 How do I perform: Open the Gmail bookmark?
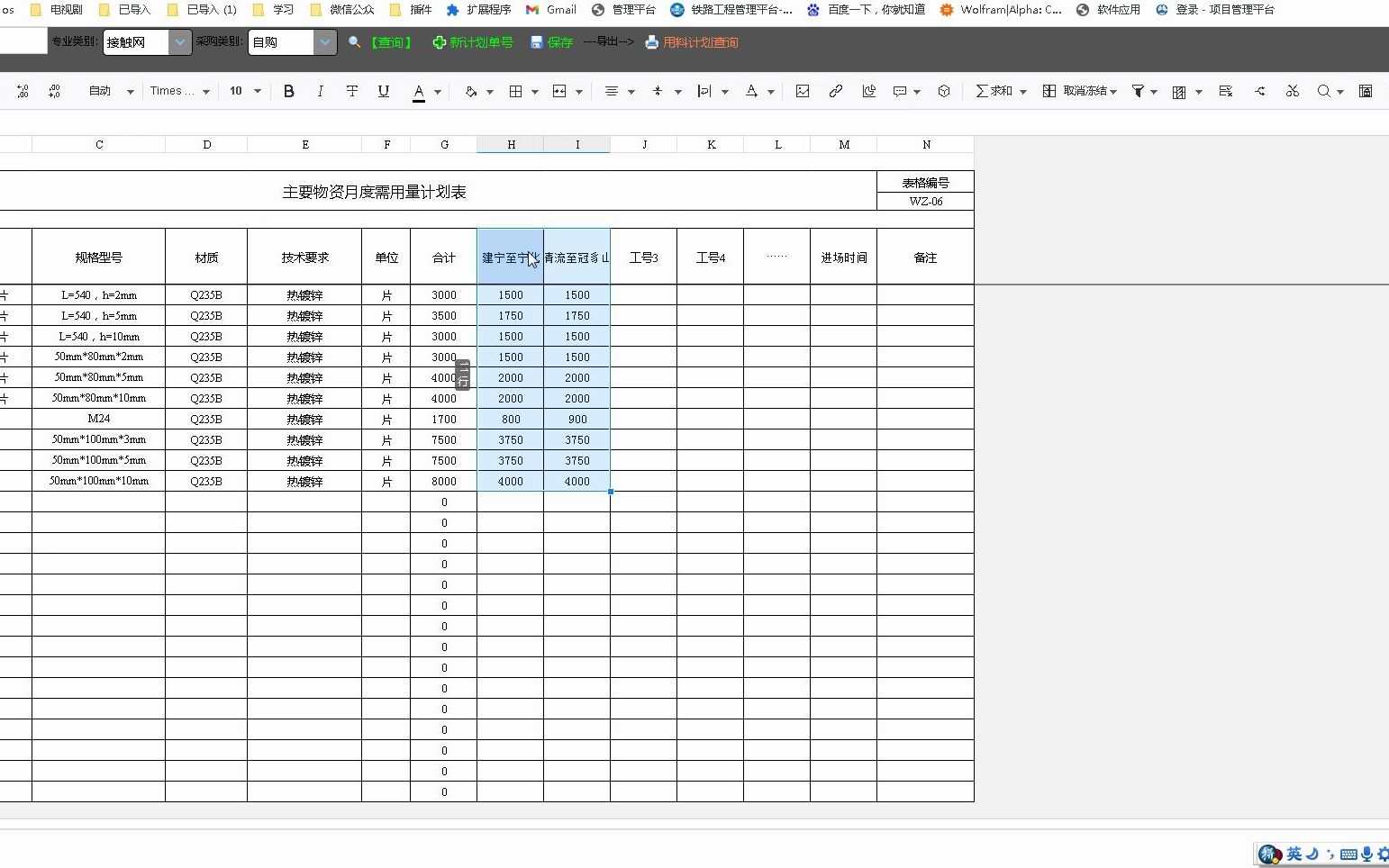(x=551, y=9)
